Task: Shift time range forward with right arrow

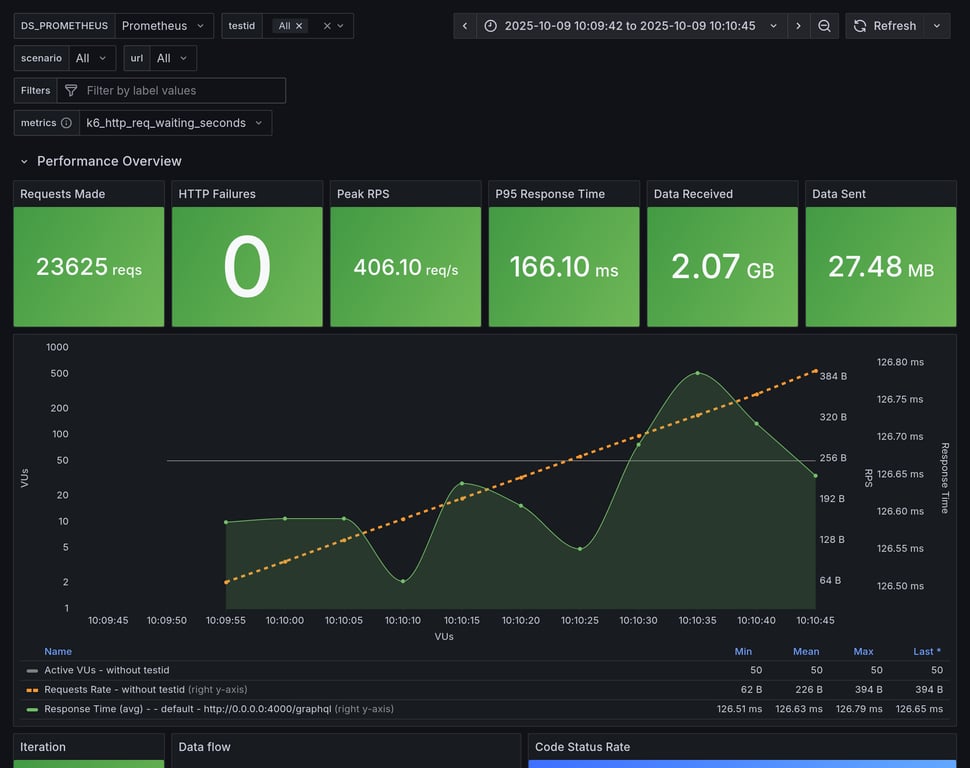Action: tap(798, 26)
